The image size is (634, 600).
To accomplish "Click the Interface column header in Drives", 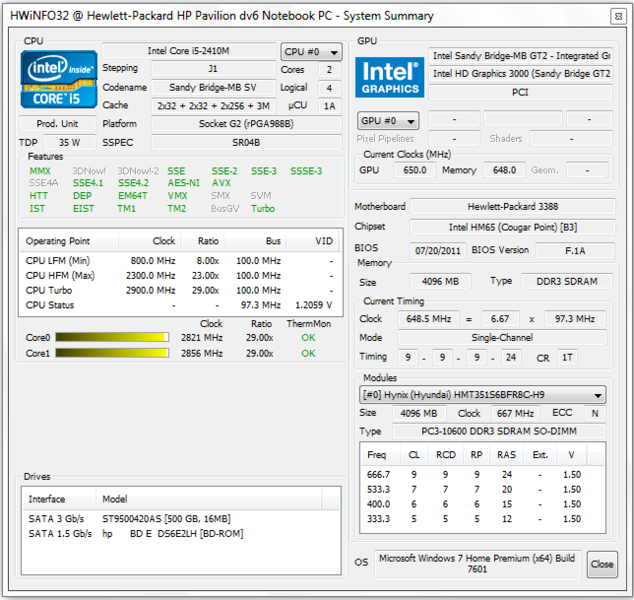I will [x=59, y=499].
